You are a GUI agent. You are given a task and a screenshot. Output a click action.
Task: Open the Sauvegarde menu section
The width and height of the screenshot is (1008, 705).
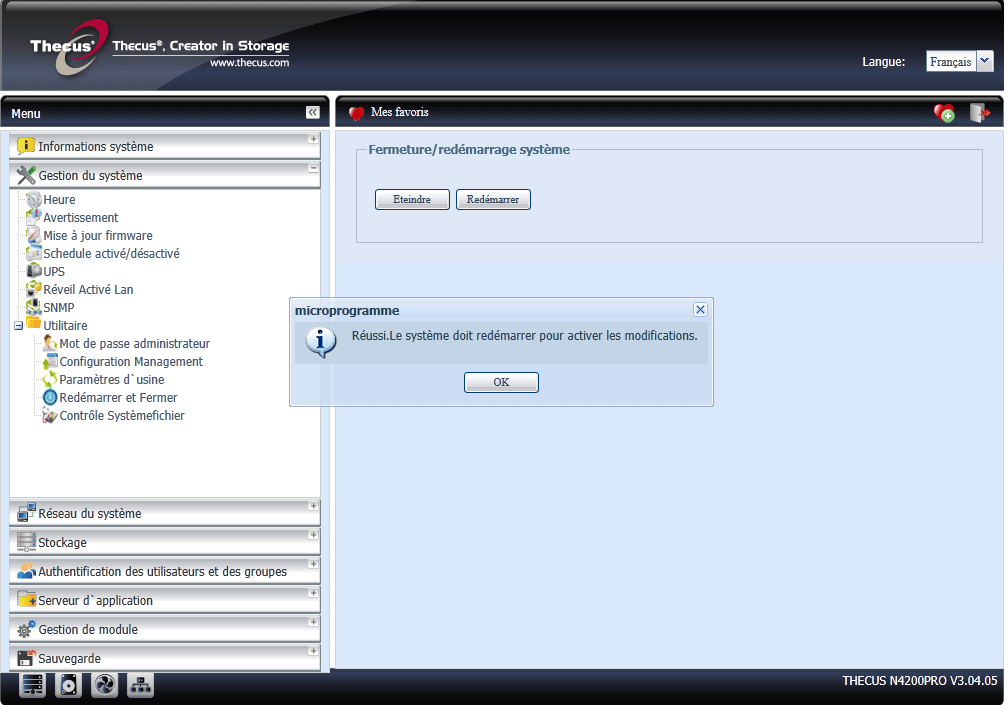(x=70, y=659)
